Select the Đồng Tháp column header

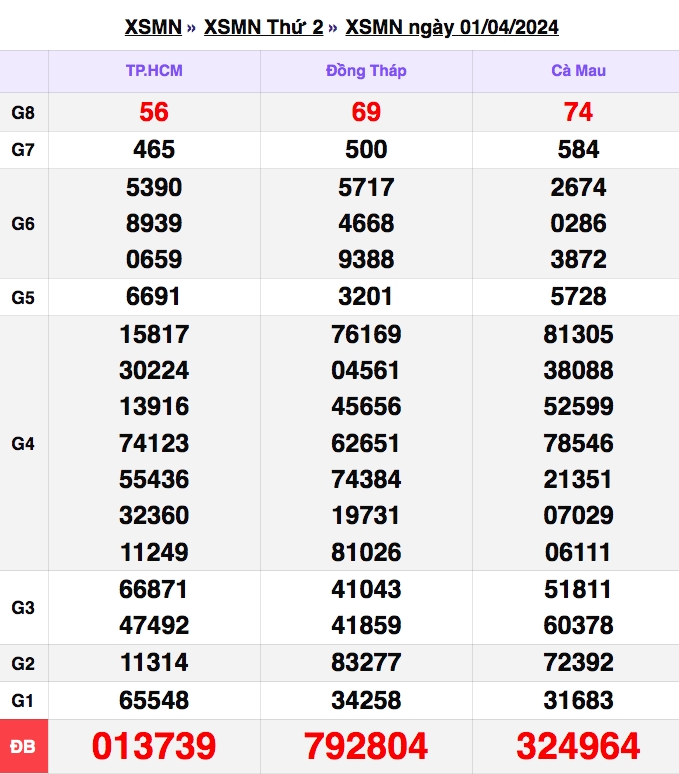[366, 71]
